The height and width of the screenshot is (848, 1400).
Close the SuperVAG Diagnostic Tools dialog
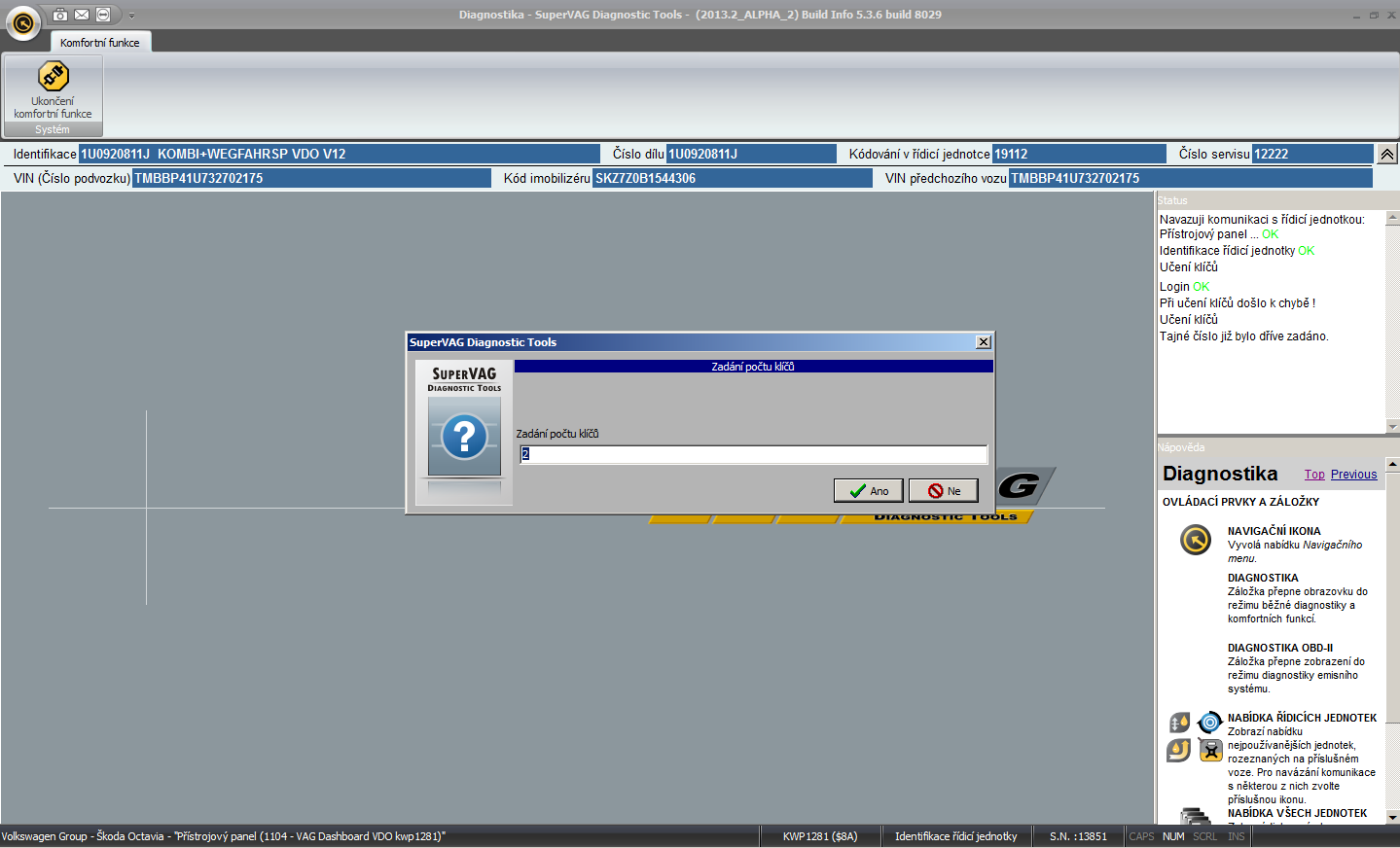[984, 342]
